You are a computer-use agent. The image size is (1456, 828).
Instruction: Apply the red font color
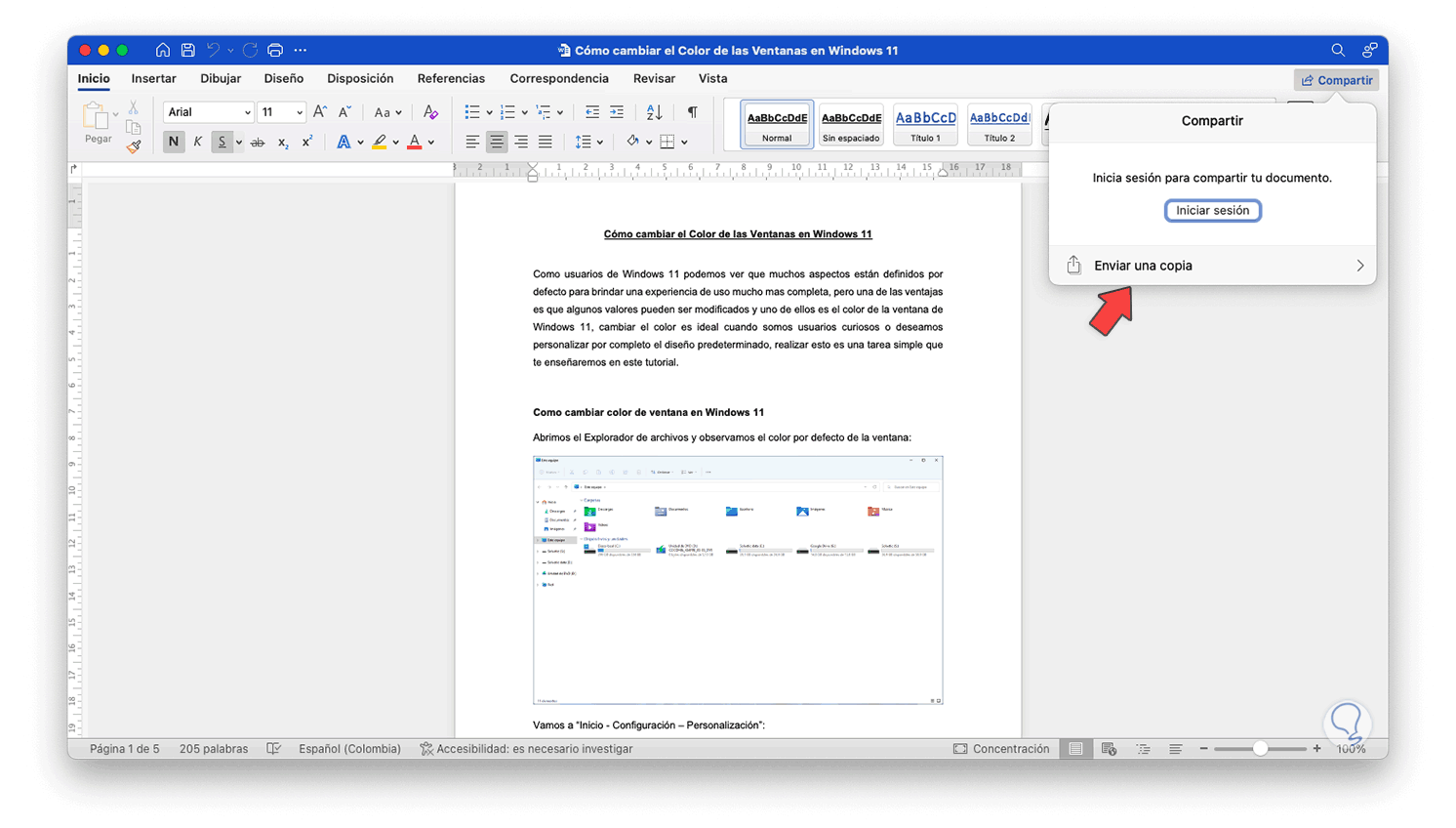[x=415, y=143]
